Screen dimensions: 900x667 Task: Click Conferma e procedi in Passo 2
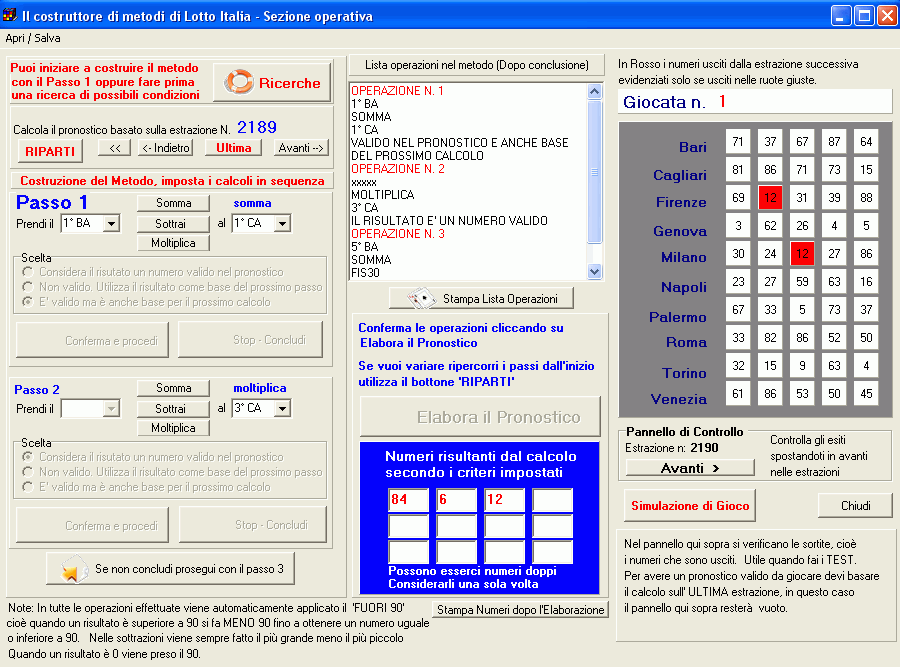point(93,525)
